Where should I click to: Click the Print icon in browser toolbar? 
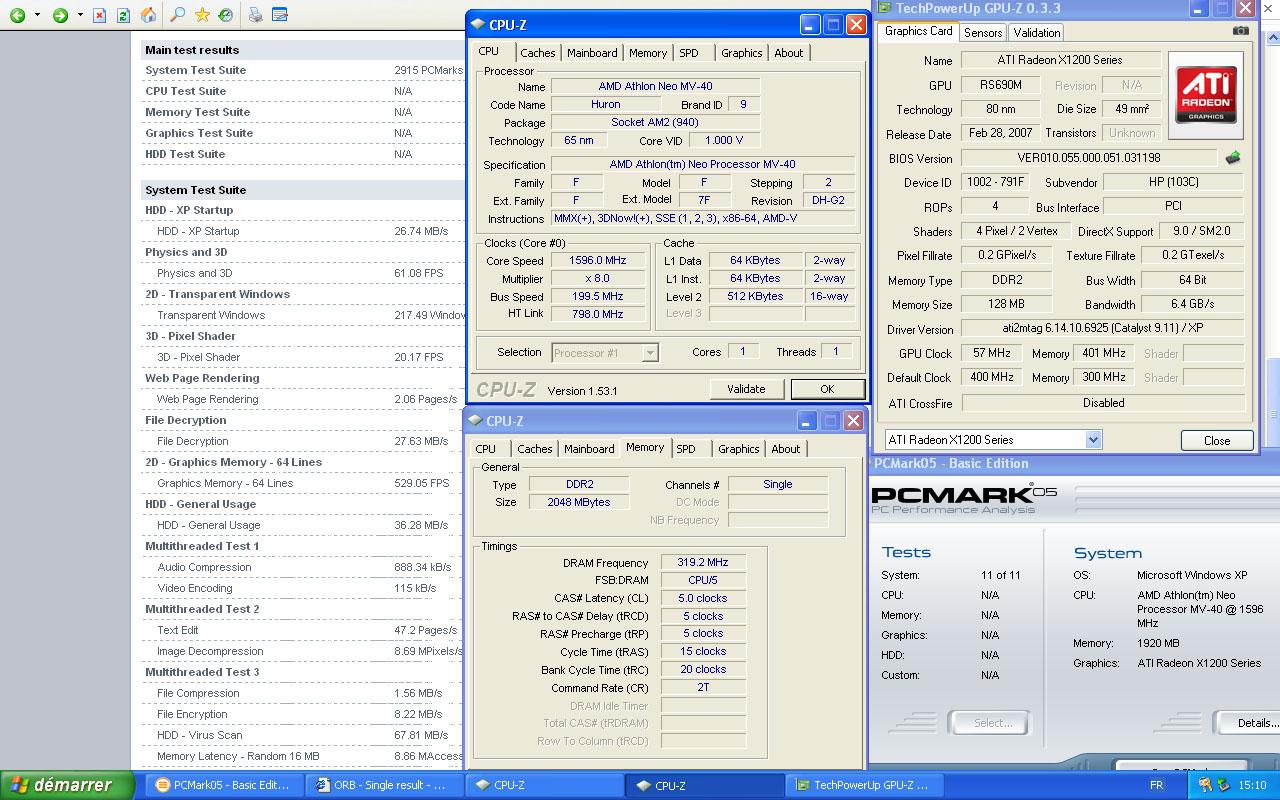pyautogui.click(x=255, y=15)
